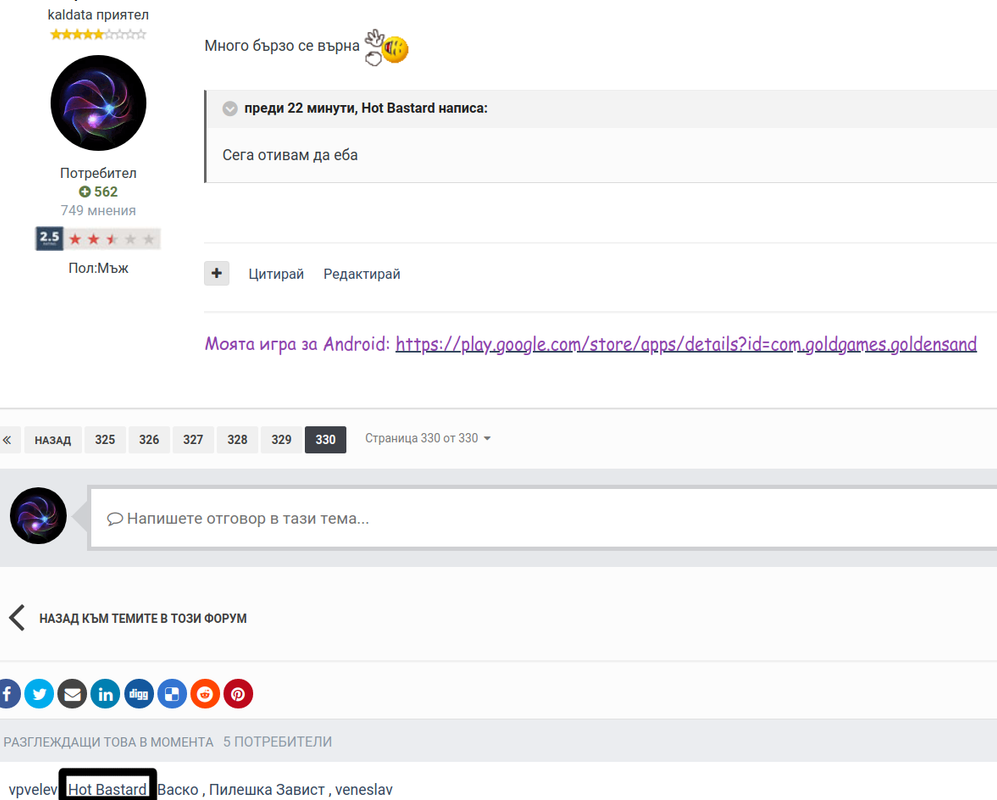Screen dimensions: 997x800
Task: Go to previous page НАЗАД
Action: pyautogui.click(x=53, y=439)
